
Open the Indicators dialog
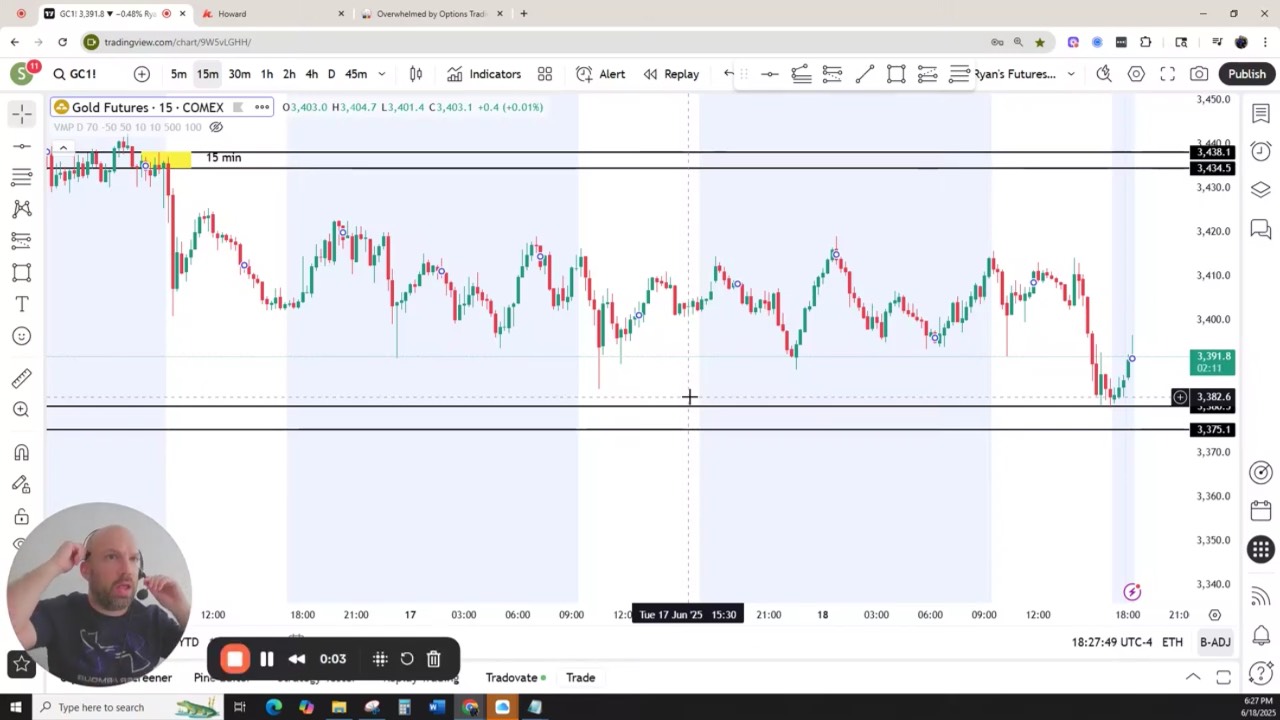pyautogui.click(x=484, y=74)
